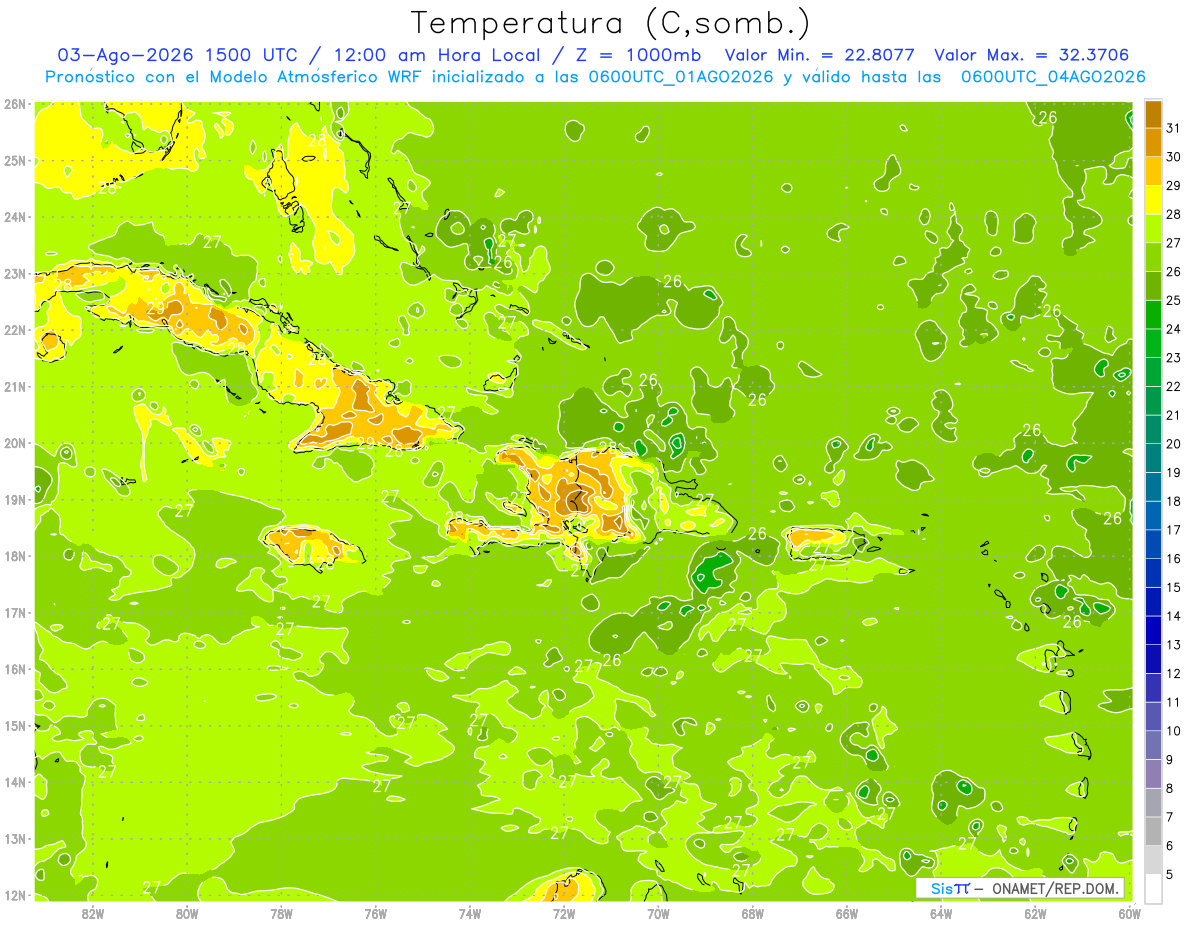Click the "0600UTC_04AGO2026" valid-until time text
This screenshot has height=927, width=1200.
pos(1053,77)
